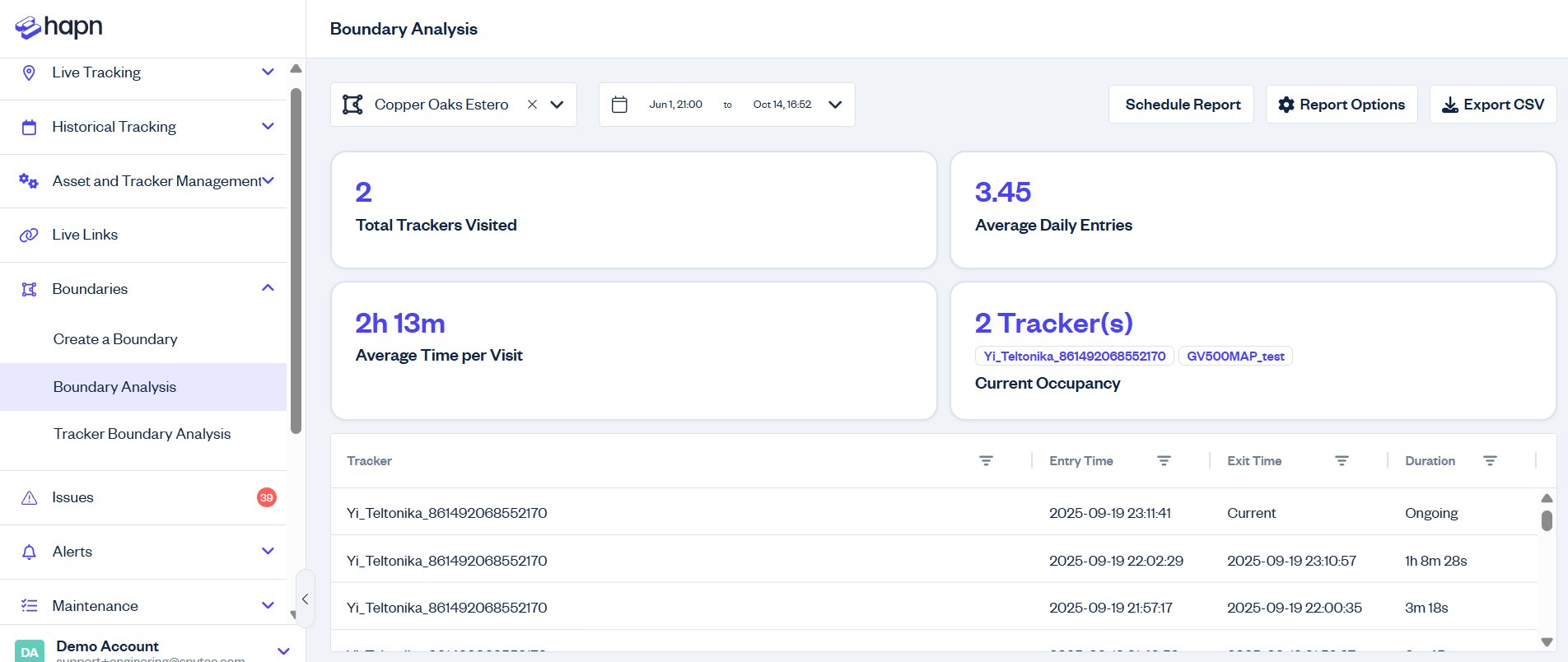Go to Tracker Boundary Analysis
This screenshot has height=662, width=1568.
click(x=142, y=434)
